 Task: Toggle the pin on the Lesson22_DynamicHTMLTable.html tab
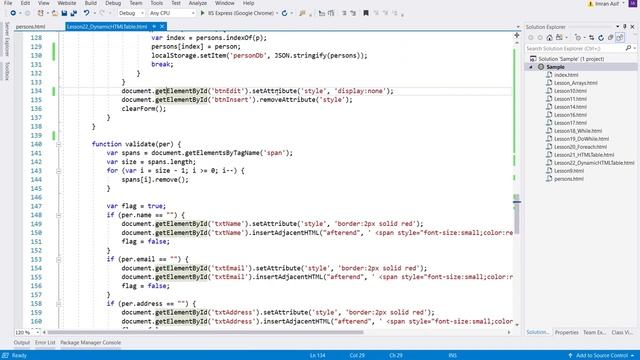coord(154,27)
